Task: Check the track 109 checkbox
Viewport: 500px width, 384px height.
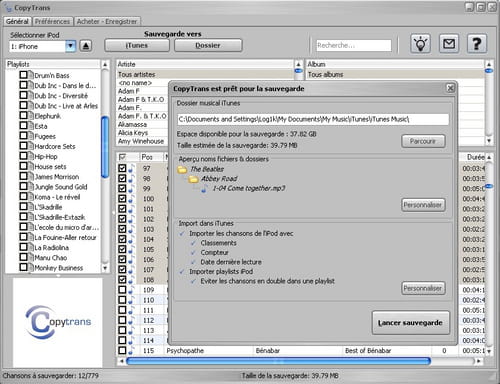Action: click(122, 290)
